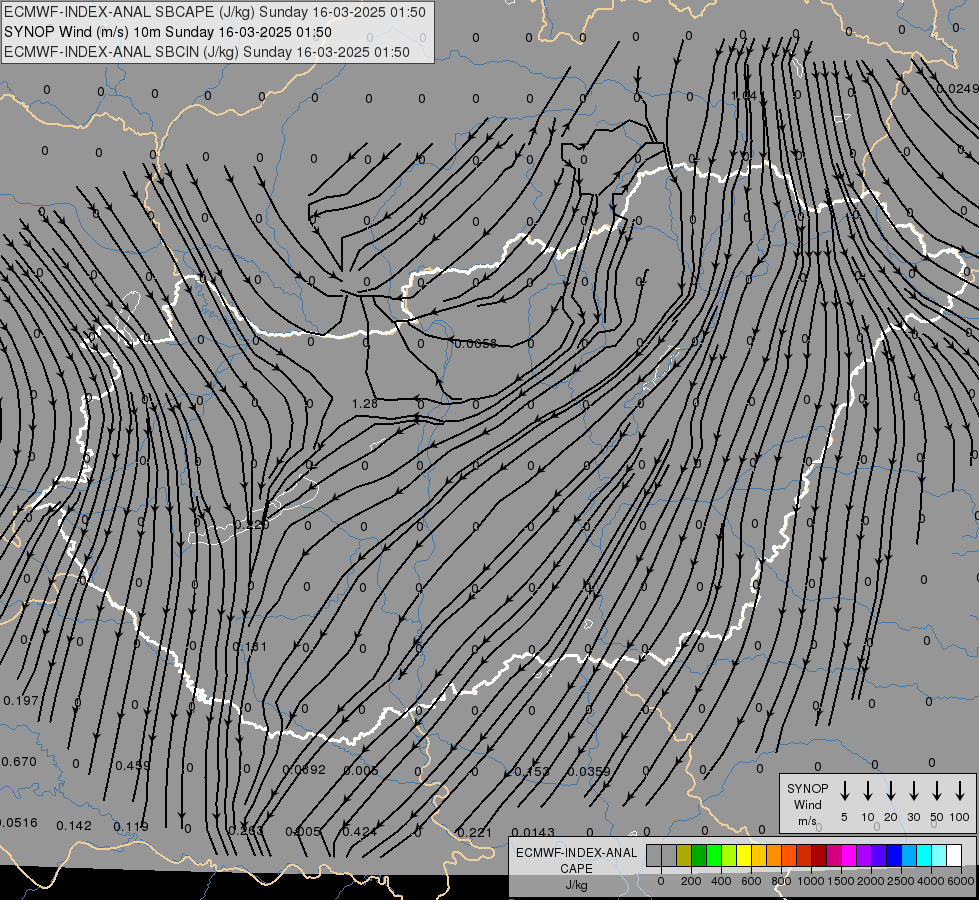979x900 pixels.
Task: Click the map value 0.0143
Action: pos(533,832)
